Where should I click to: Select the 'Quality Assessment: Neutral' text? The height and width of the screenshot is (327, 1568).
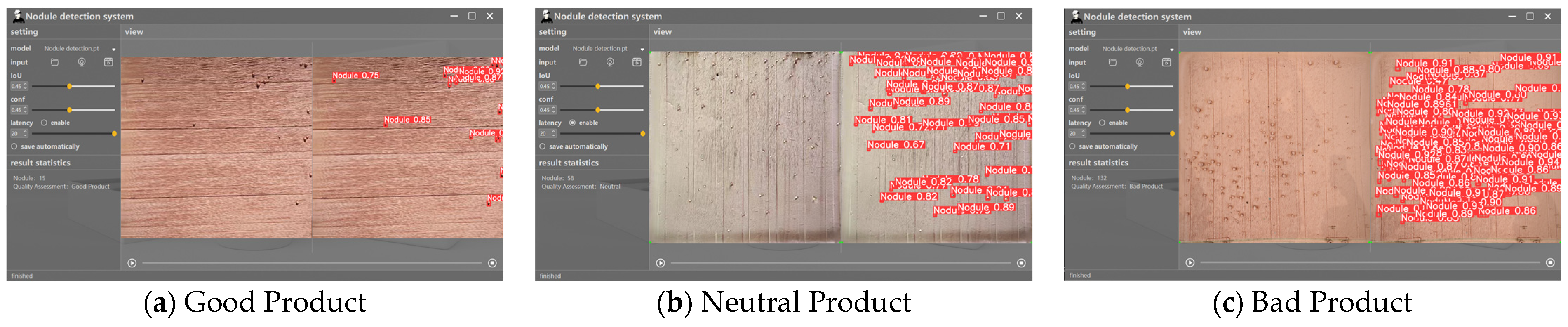581,187
